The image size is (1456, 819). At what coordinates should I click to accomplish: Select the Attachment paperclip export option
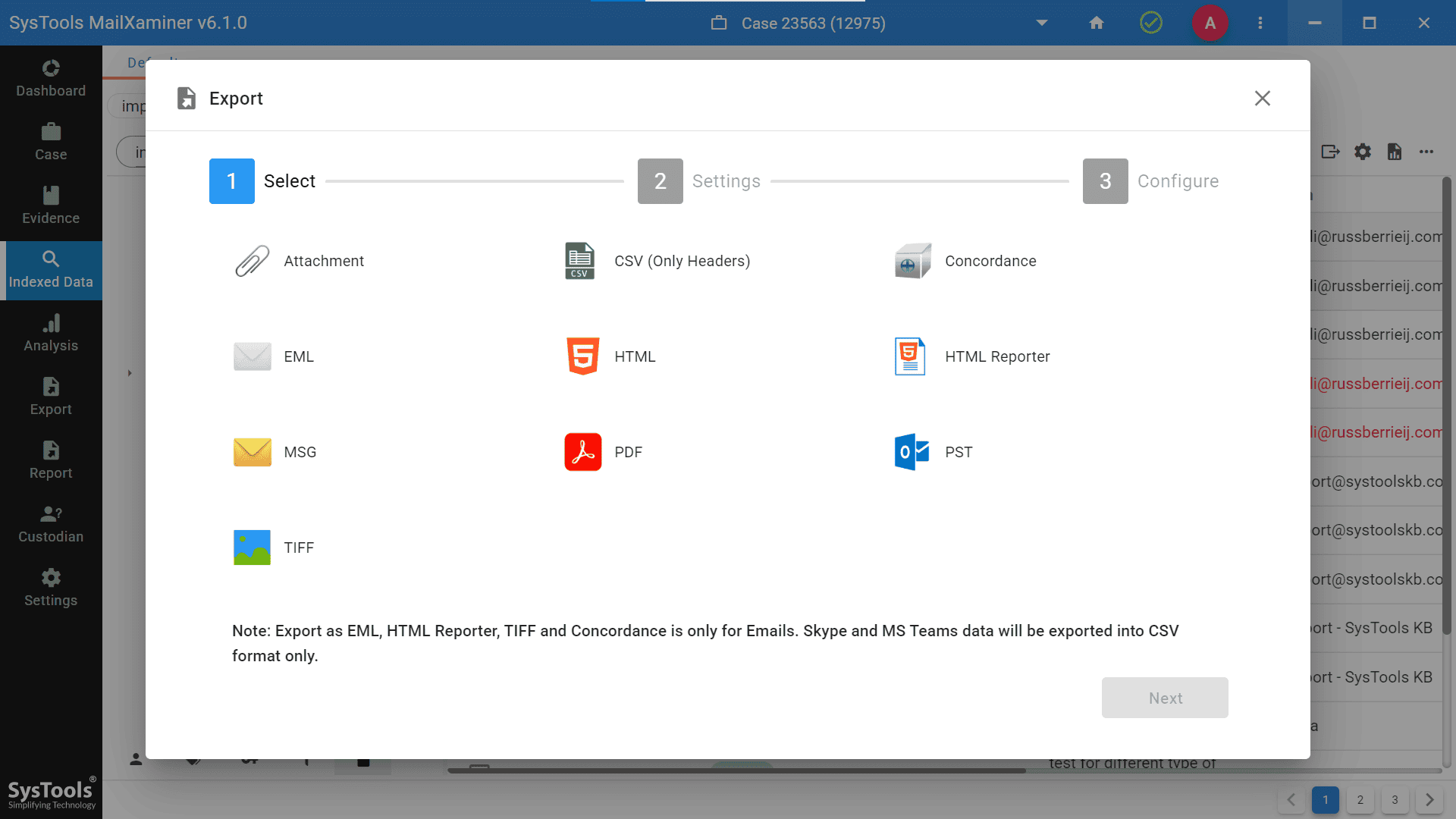click(252, 261)
